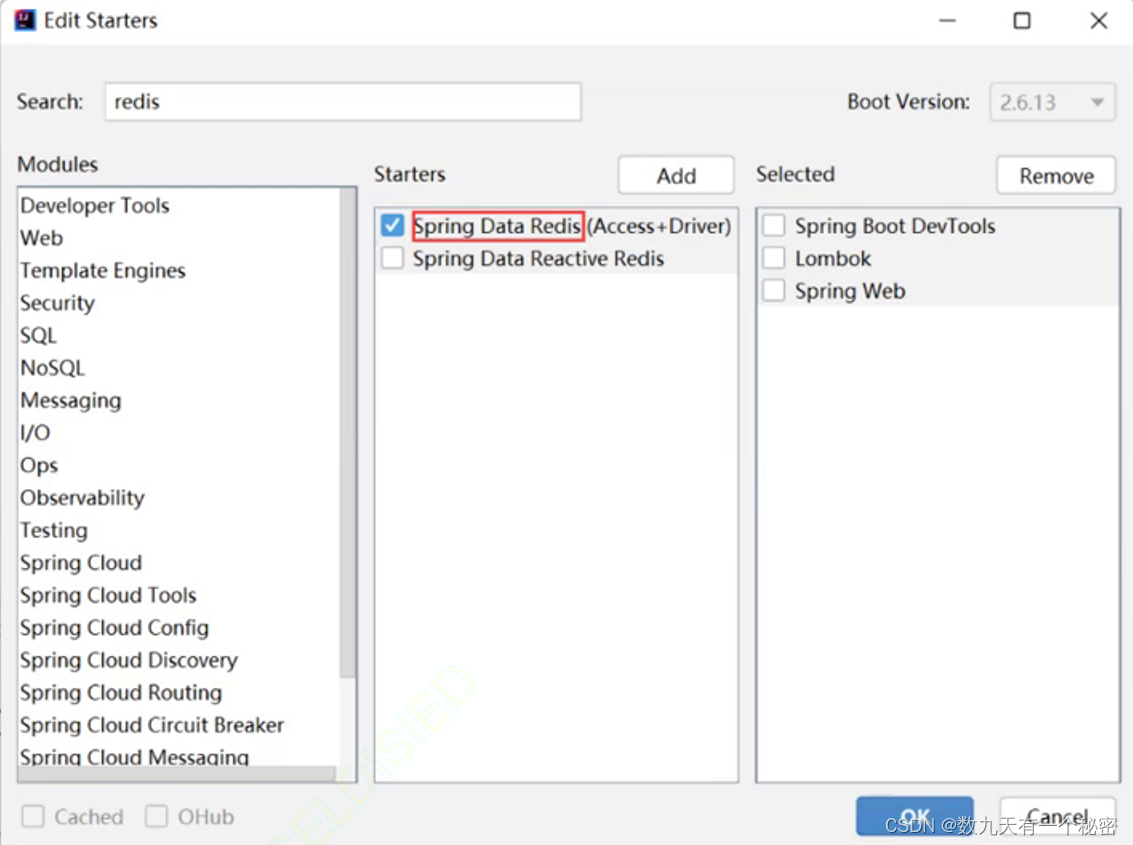Screen dimensions: 1133x845
Task: Click the Modules list horizontal scrollbar
Action: [178, 773]
